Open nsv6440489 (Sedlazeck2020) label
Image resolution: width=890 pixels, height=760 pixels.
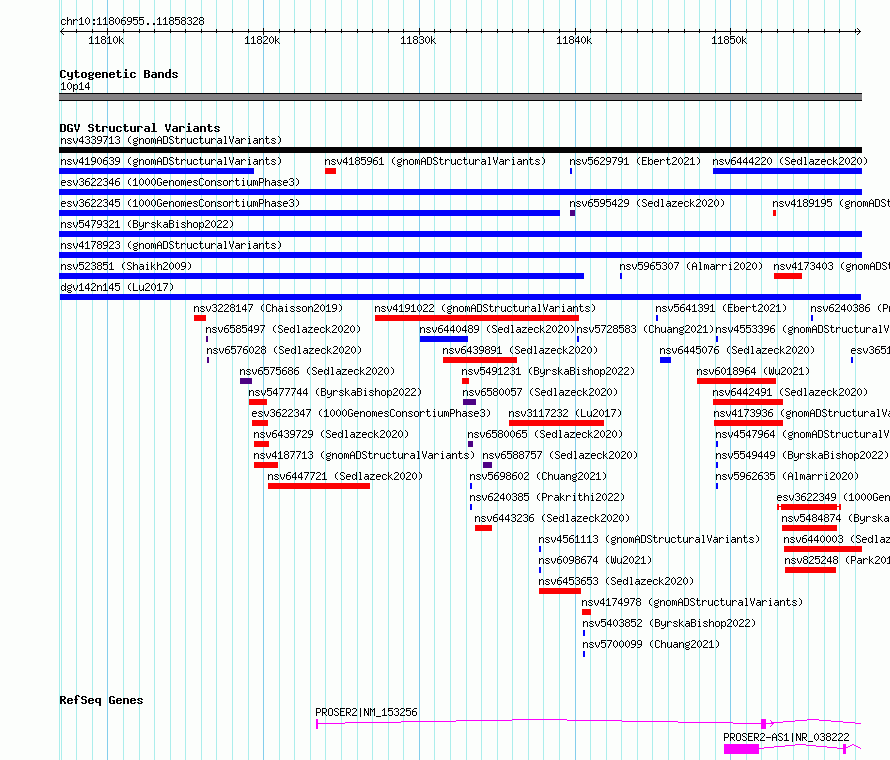tap(497, 329)
